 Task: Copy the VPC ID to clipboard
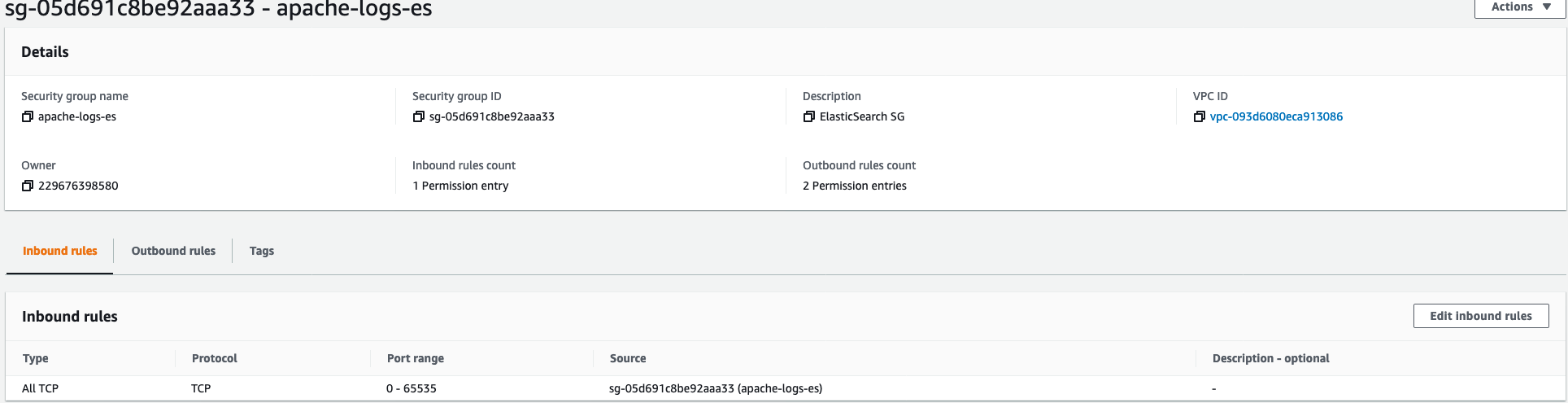pyautogui.click(x=1199, y=116)
